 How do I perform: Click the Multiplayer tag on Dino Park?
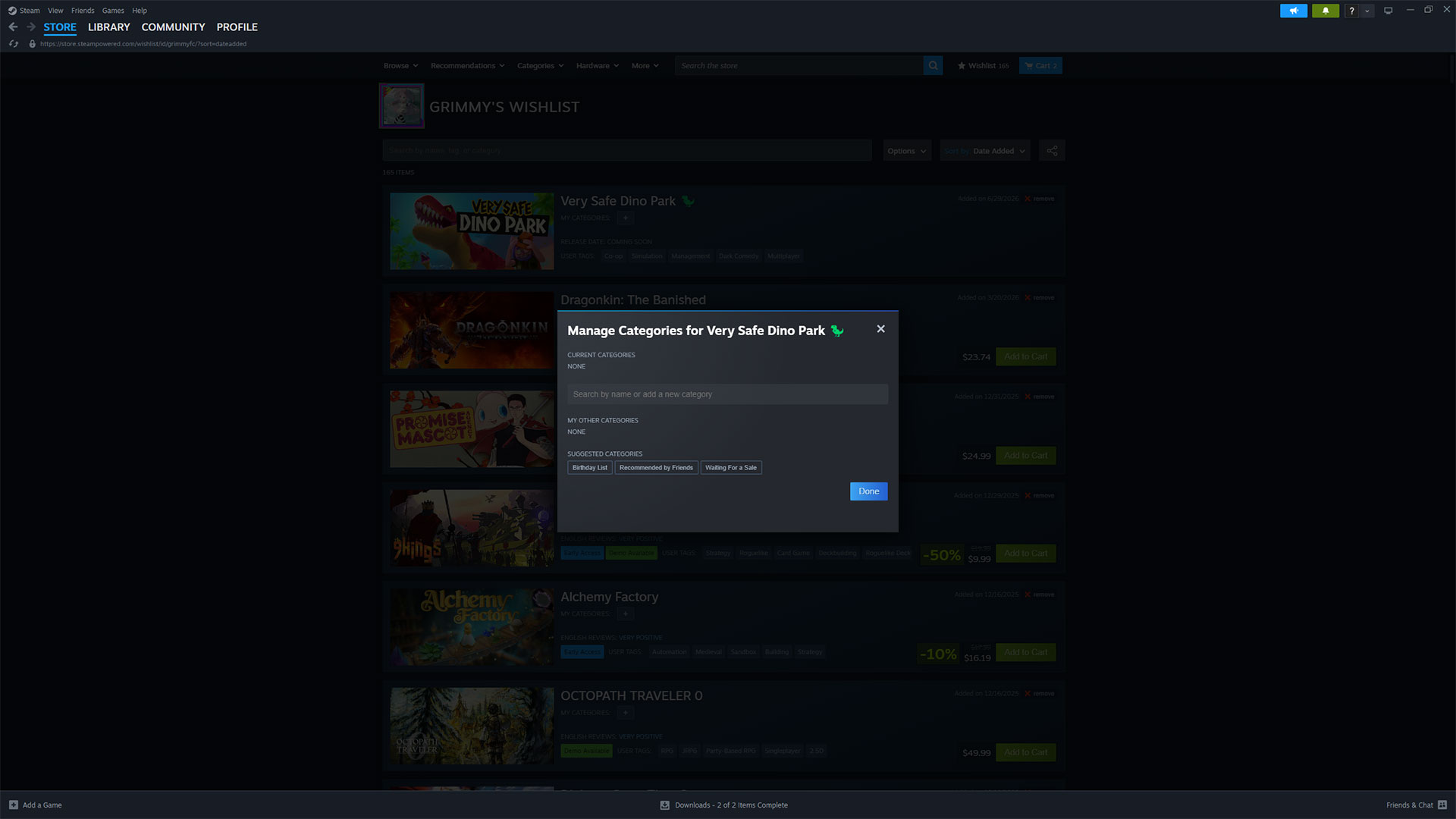(783, 256)
